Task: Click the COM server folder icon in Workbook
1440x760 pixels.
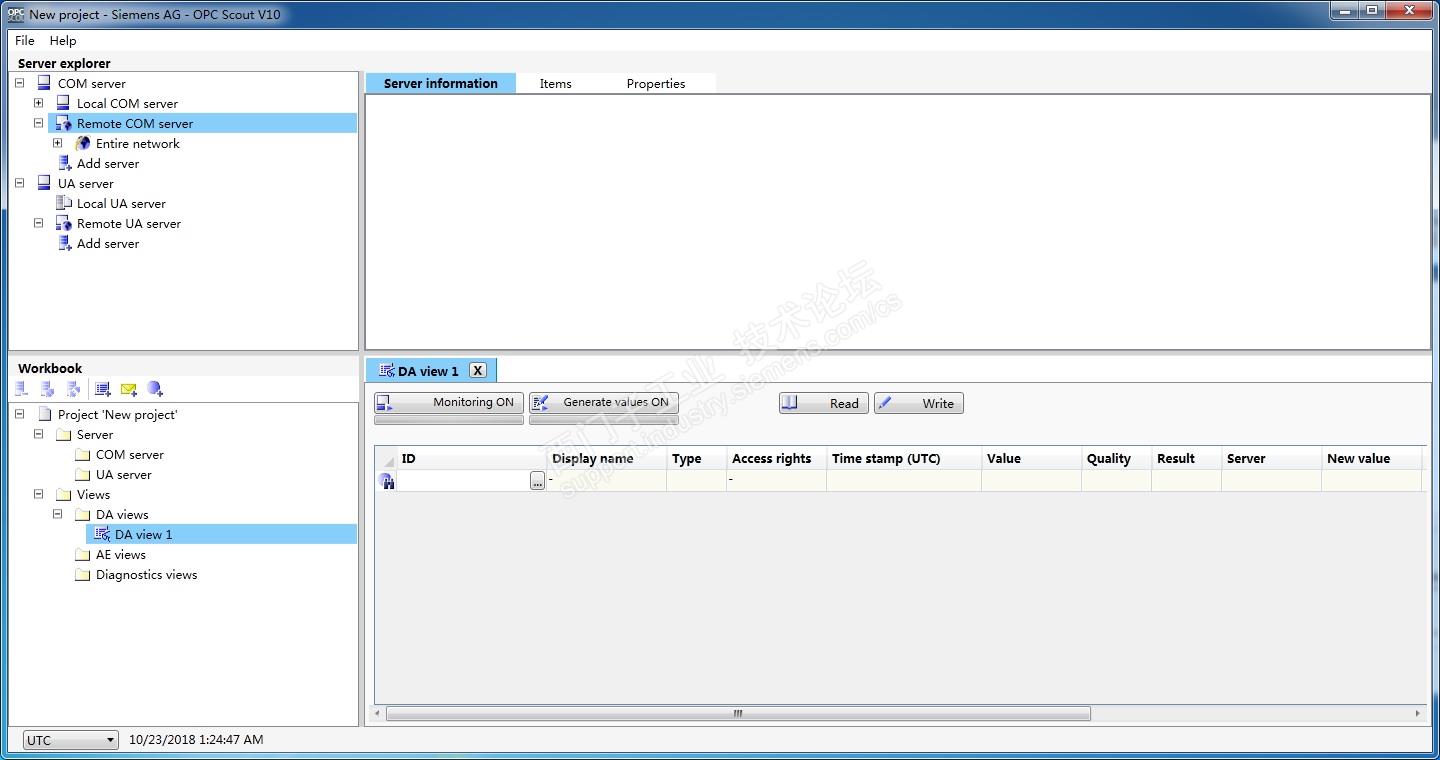Action: 82,454
